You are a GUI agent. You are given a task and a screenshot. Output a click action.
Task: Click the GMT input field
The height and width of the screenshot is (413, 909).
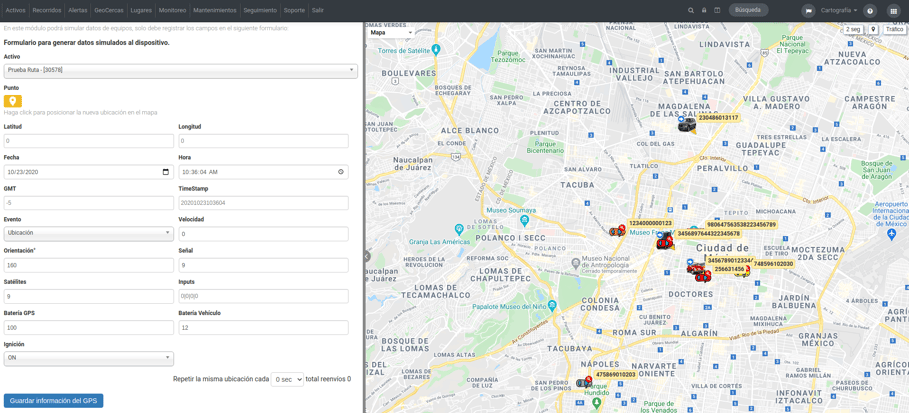point(89,203)
